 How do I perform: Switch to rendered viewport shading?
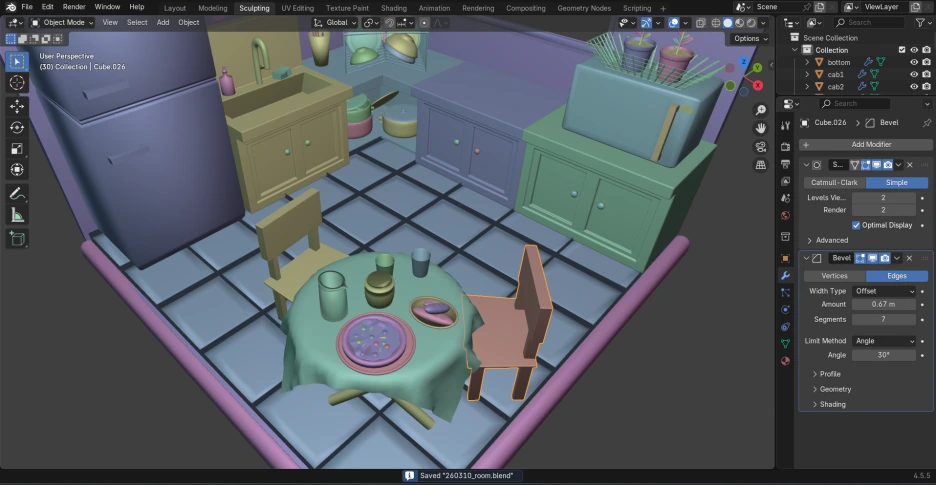pyautogui.click(x=752, y=23)
